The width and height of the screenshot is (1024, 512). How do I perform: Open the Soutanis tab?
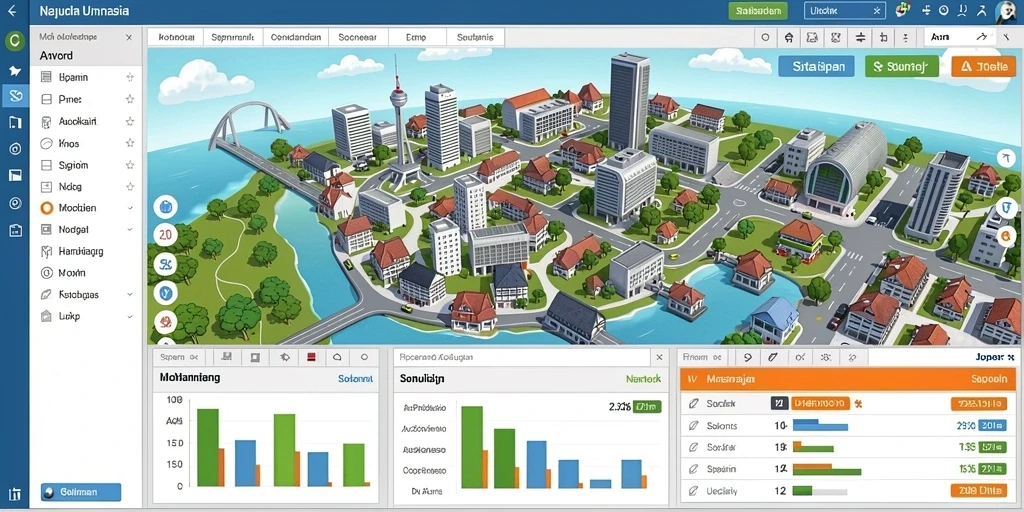point(475,37)
